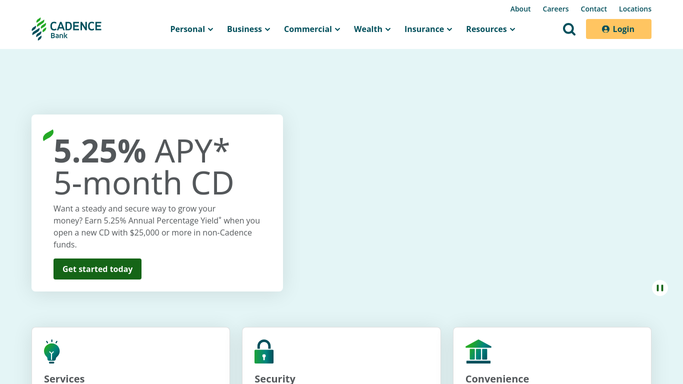Open the Resources menu
The width and height of the screenshot is (683, 384).
click(x=490, y=29)
